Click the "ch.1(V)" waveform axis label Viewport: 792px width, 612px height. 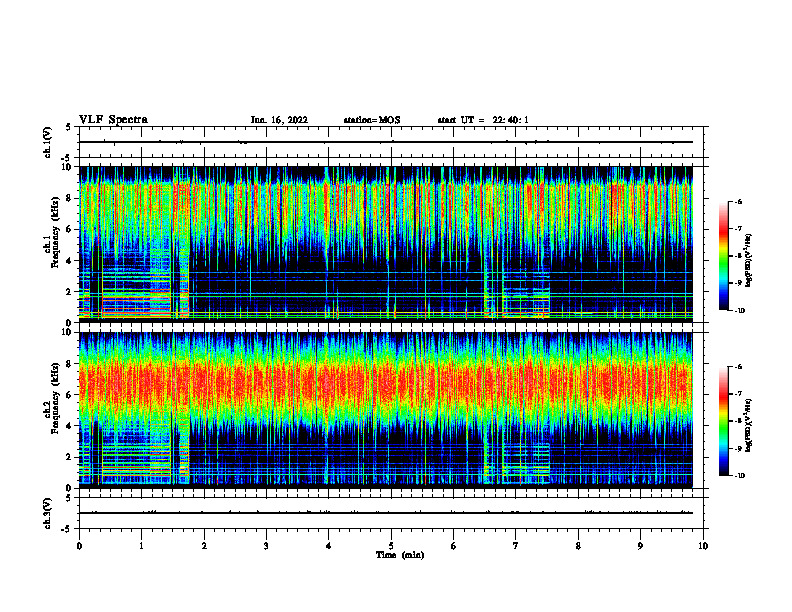tap(47, 142)
